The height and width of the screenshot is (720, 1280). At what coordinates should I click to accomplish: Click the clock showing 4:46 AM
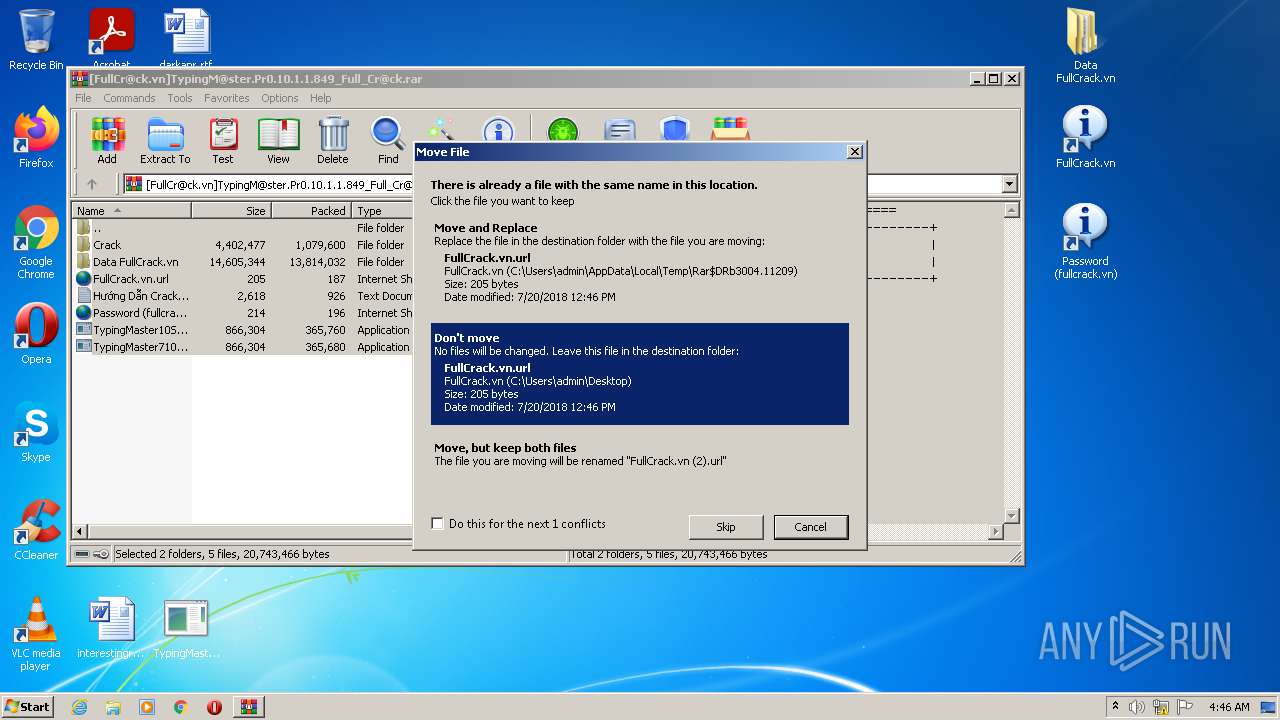pyautogui.click(x=1229, y=707)
